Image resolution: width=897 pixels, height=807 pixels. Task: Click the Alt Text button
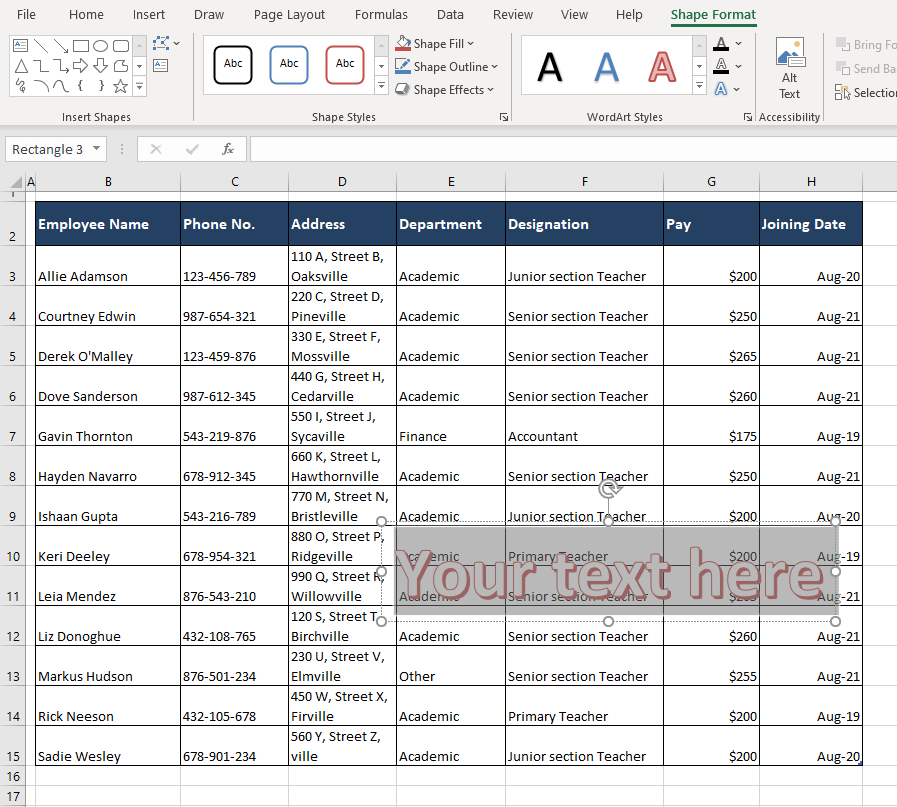(789, 65)
